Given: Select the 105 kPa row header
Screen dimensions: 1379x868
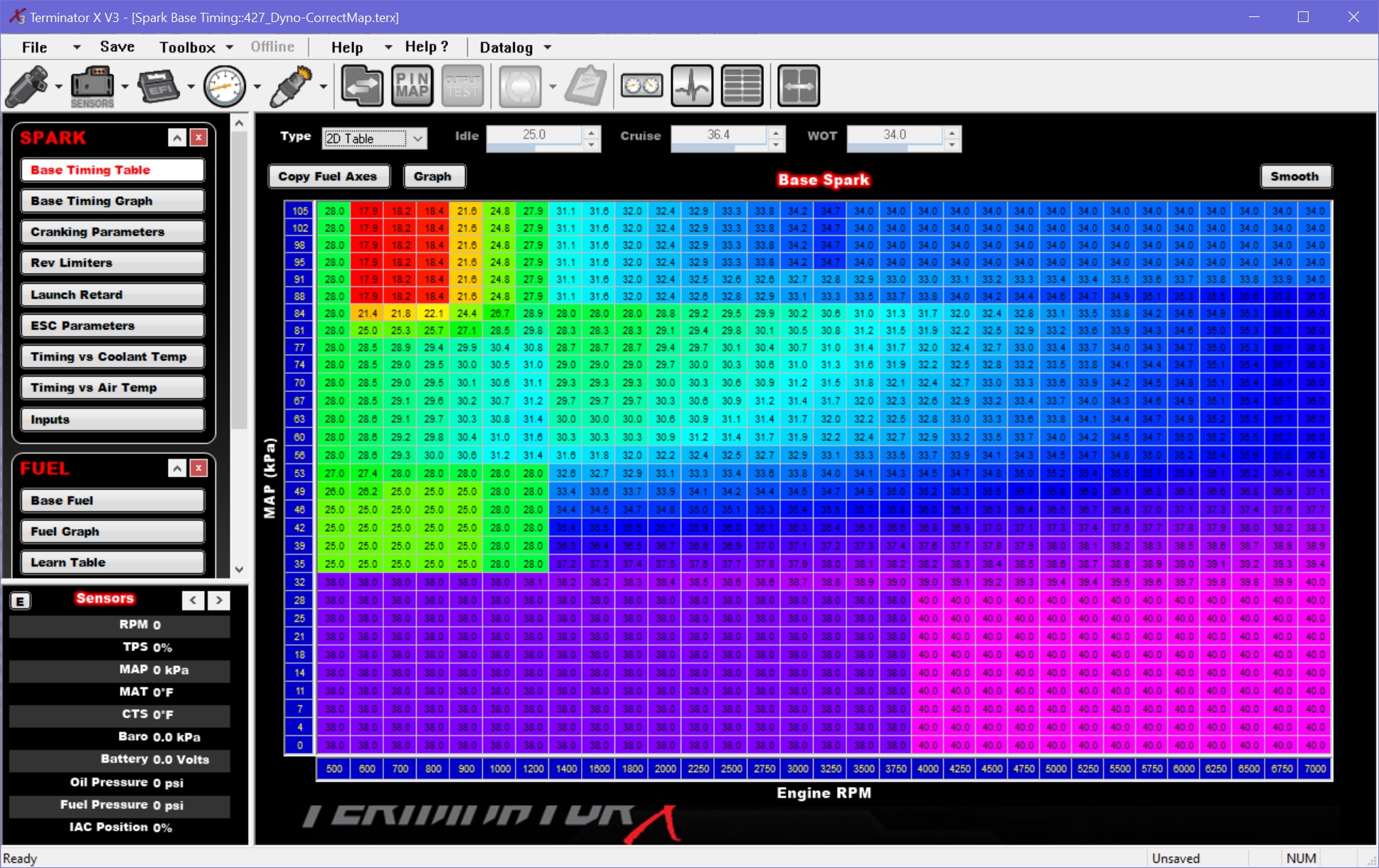Looking at the screenshot, I should 300,211.
